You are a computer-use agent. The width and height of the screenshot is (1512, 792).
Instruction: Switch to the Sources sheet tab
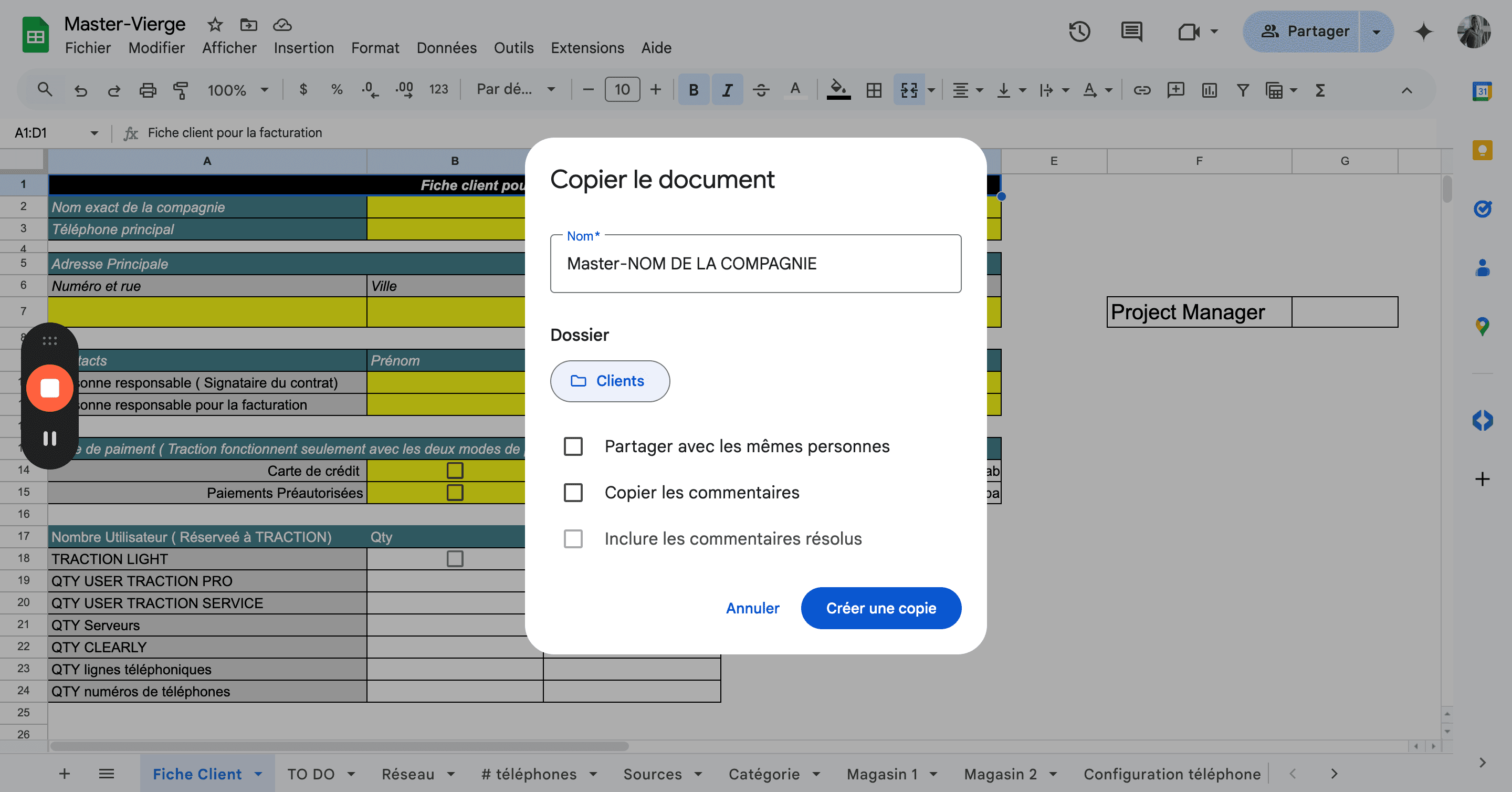[x=652, y=774]
